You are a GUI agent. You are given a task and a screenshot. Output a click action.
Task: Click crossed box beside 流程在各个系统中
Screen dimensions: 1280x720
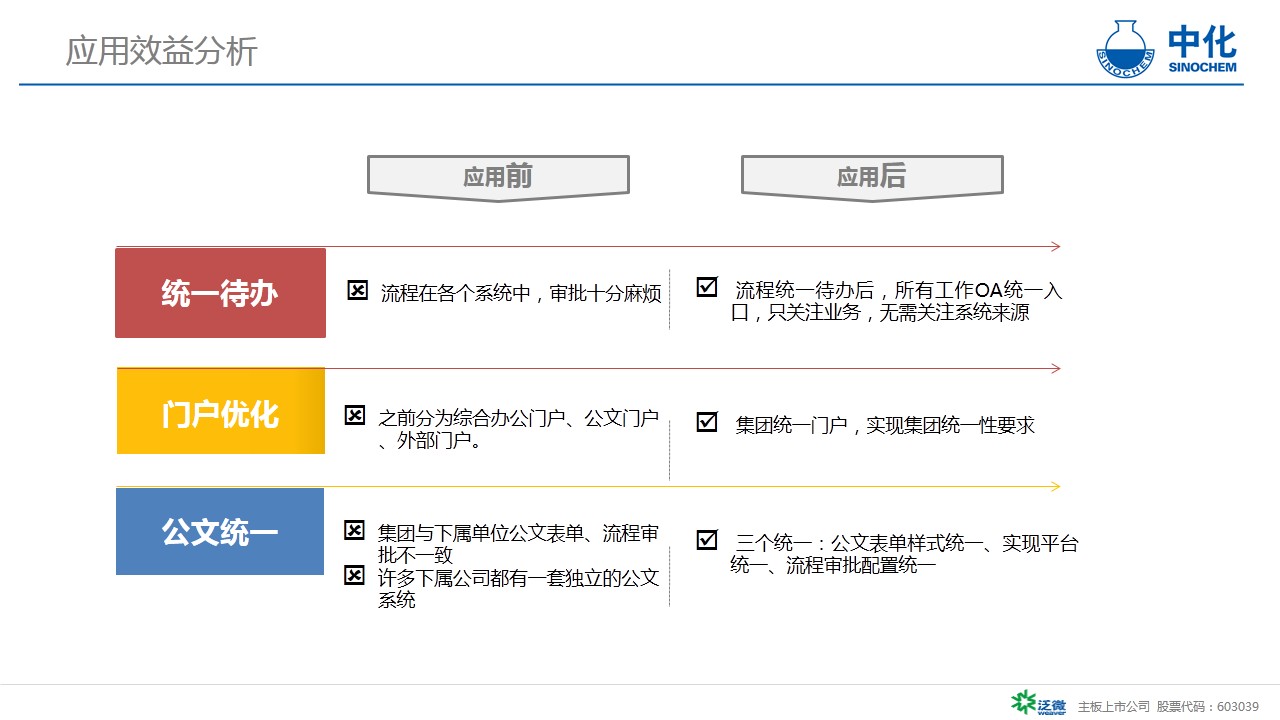click(x=357, y=291)
